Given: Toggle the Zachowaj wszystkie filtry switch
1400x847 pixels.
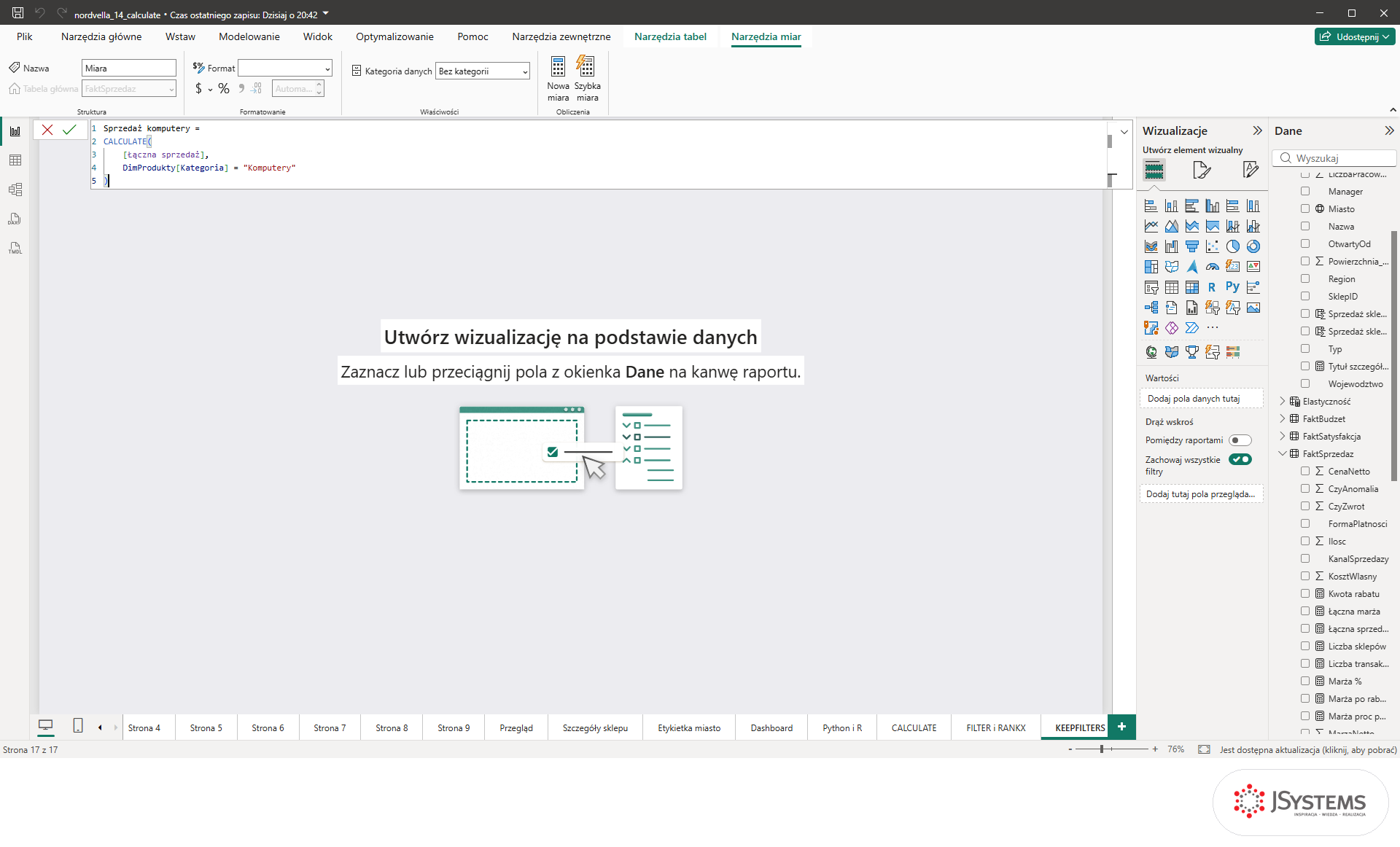Looking at the screenshot, I should 1240,459.
